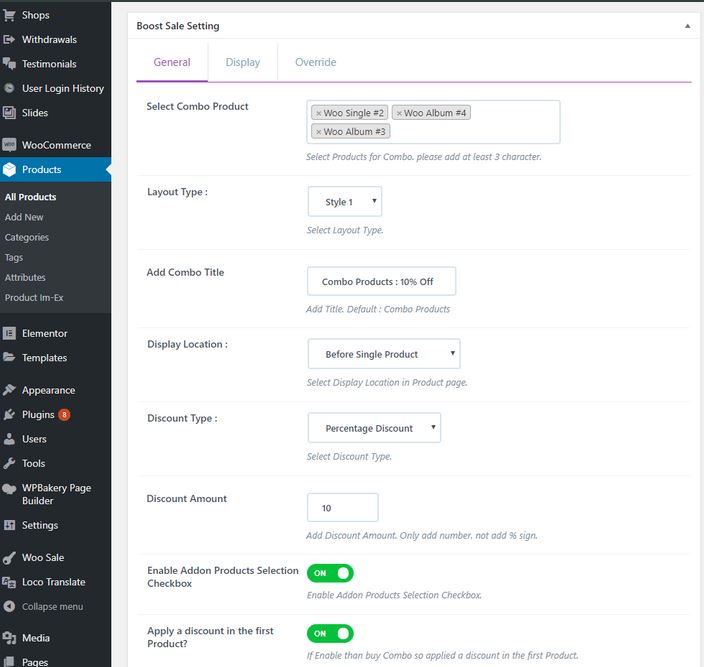Image resolution: width=704 pixels, height=667 pixels.
Task: Click the Add Combo Title field
Action: [x=381, y=281]
